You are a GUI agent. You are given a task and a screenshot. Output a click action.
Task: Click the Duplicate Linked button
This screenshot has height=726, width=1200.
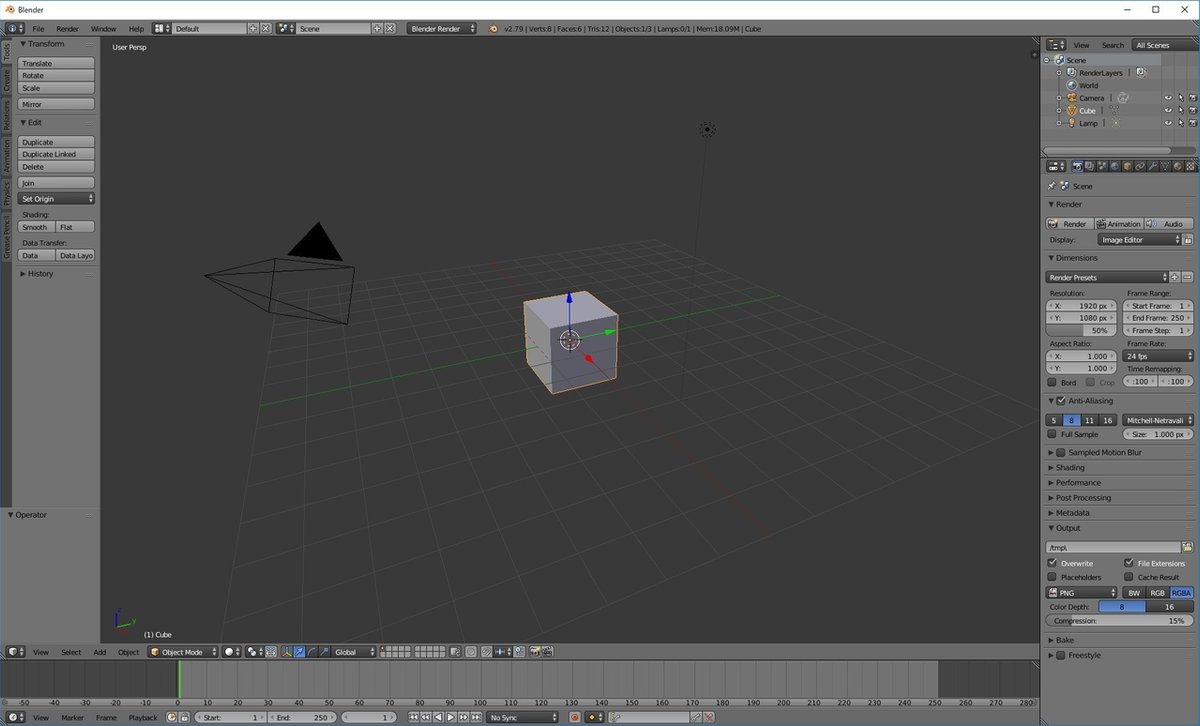56,154
